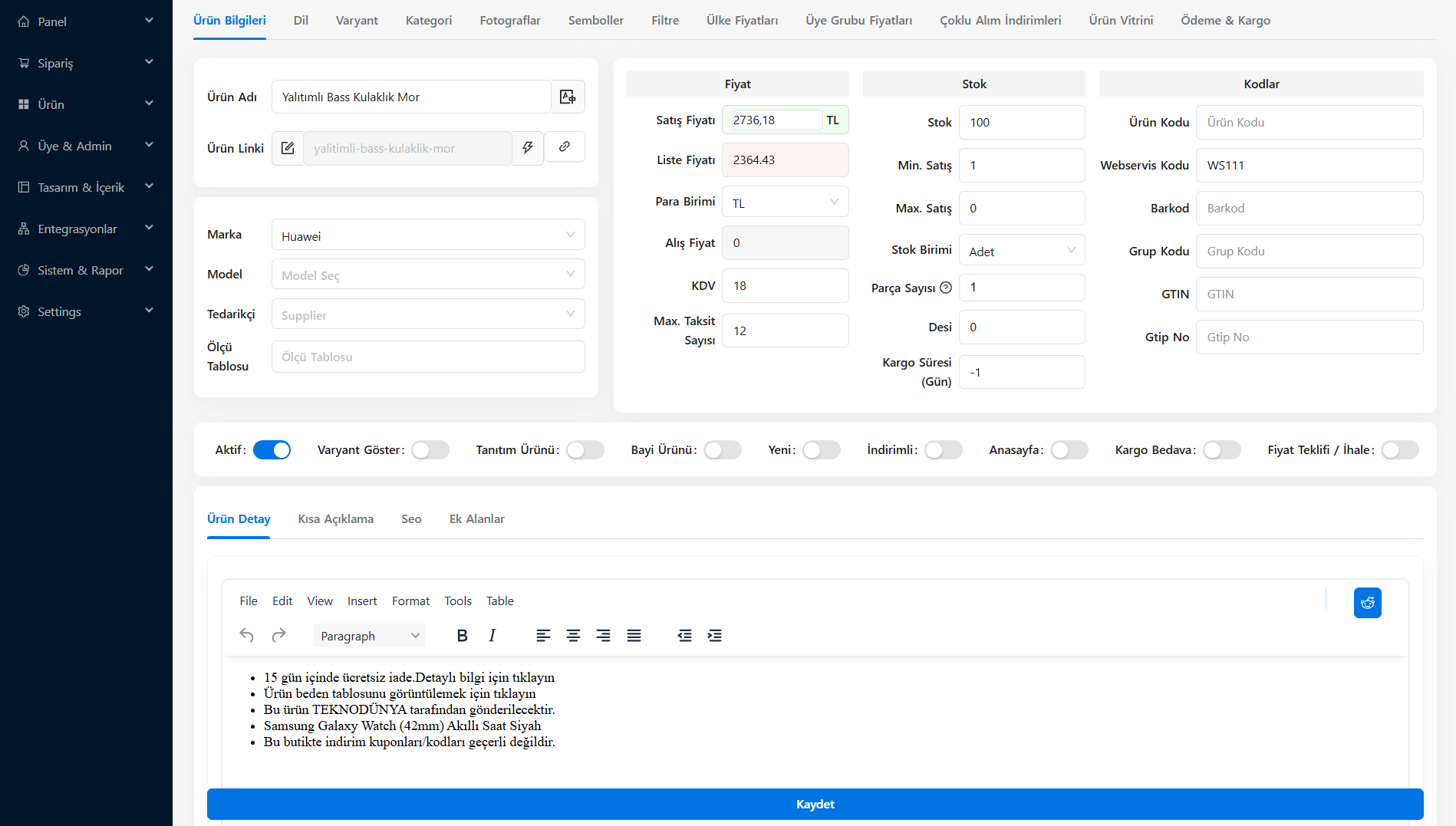Expand the Sipariş sidebar menu

[86, 63]
